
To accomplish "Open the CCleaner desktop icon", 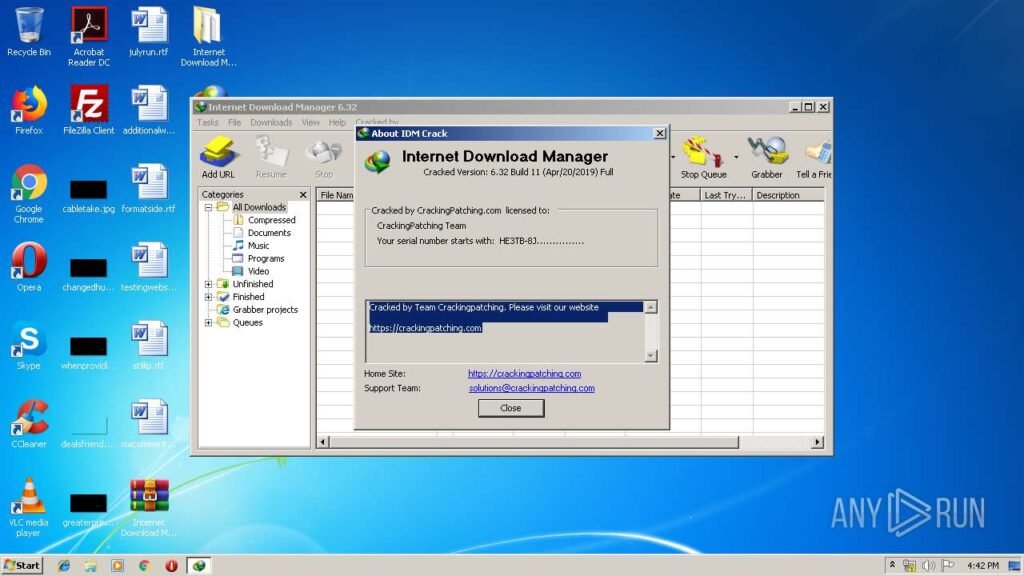I will (x=29, y=423).
